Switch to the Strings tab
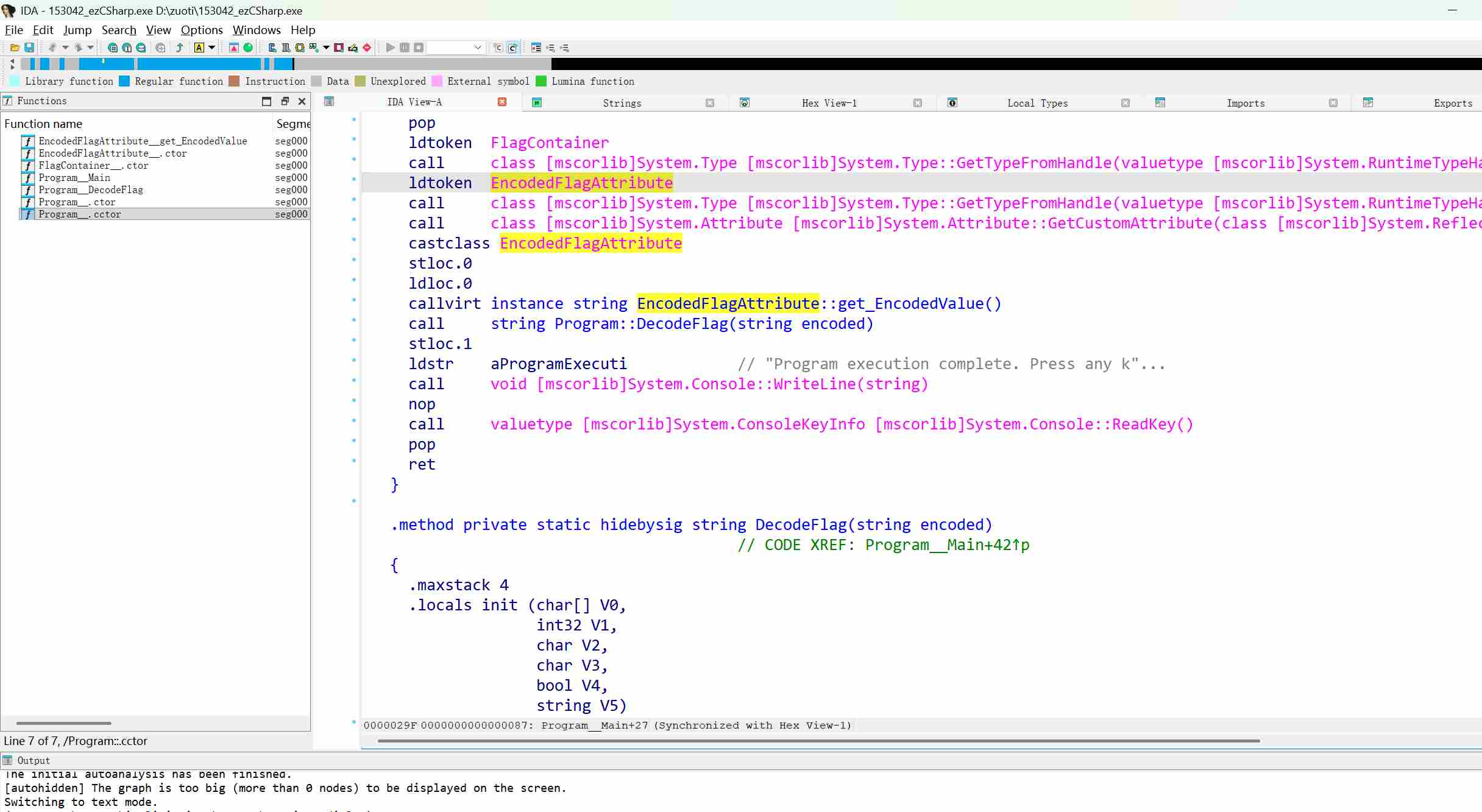1482x812 pixels. 622,103
